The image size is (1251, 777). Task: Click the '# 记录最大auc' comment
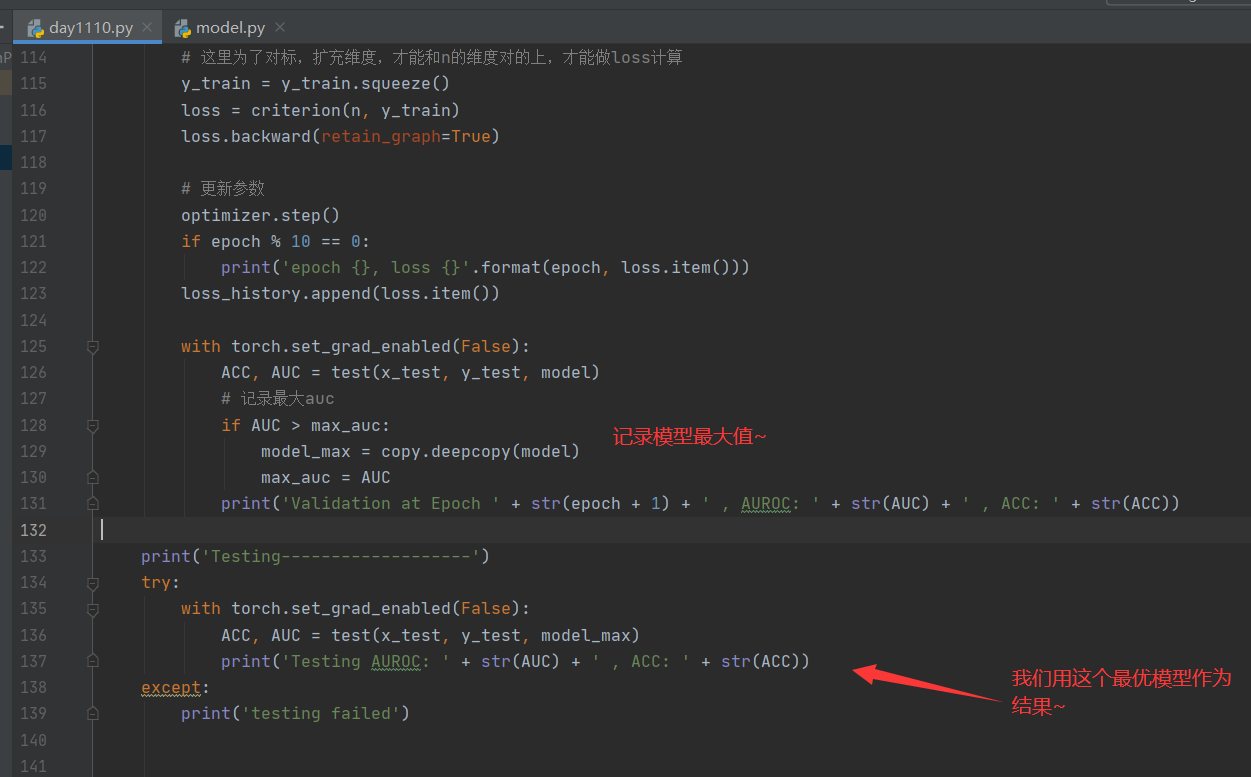coord(277,398)
